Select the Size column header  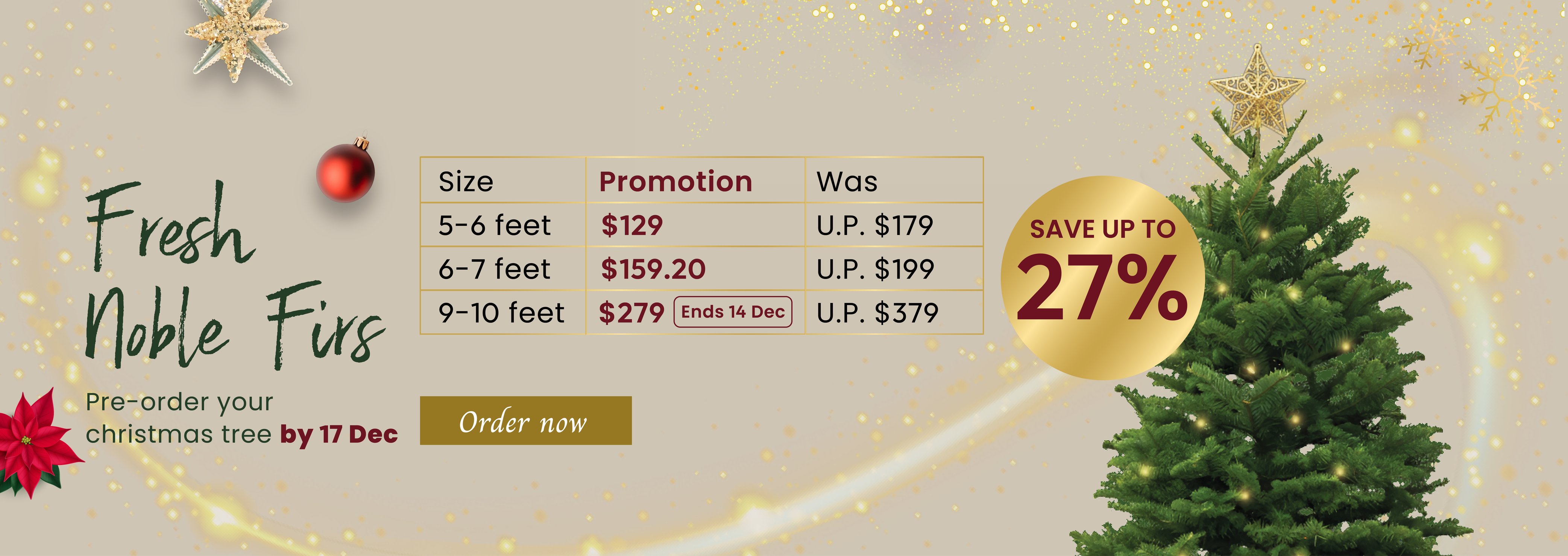(466, 181)
